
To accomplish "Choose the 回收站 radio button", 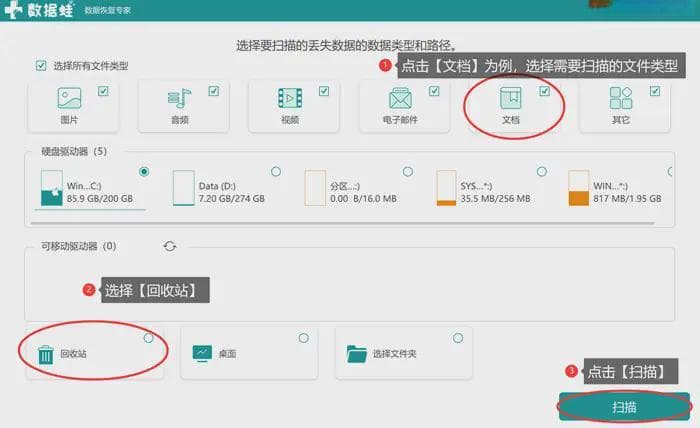I will (149, 338).
